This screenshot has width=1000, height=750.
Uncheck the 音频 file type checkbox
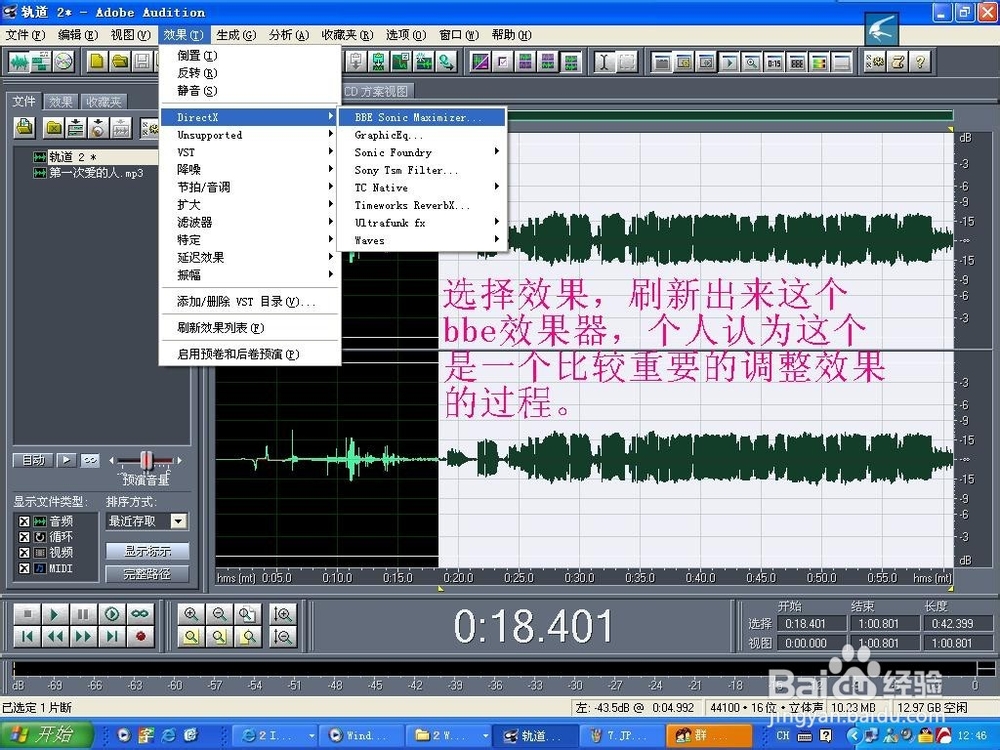(25, 520)
